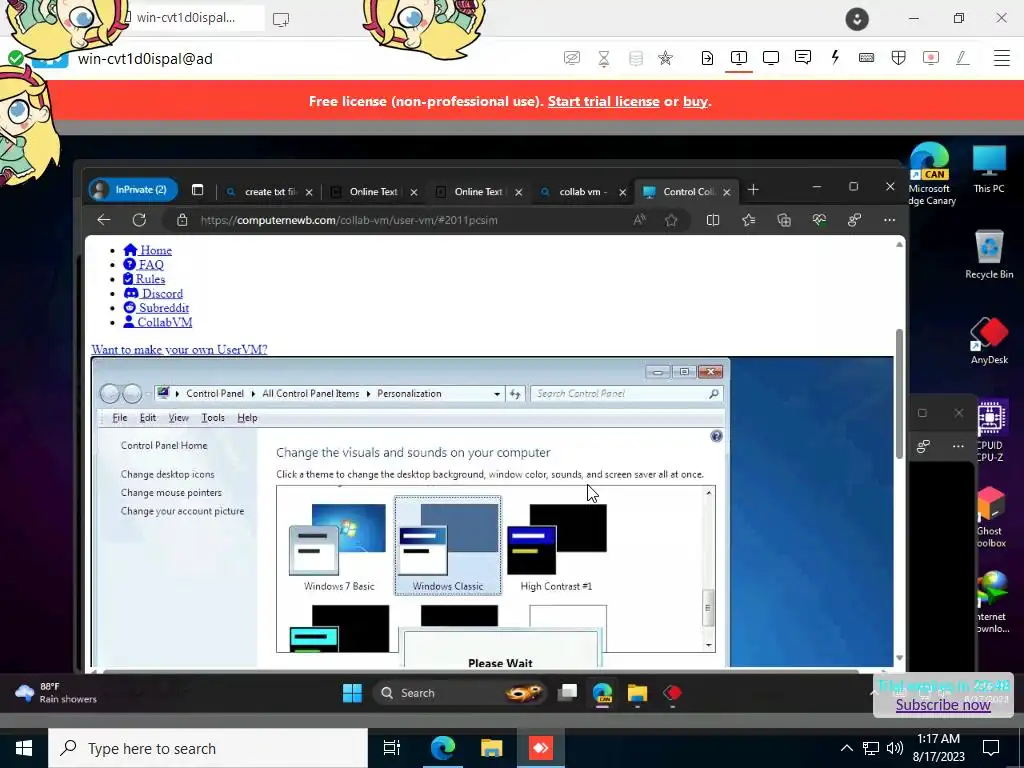
Task: Click Edge read aloud icon
Action: (x=639, y=220)
